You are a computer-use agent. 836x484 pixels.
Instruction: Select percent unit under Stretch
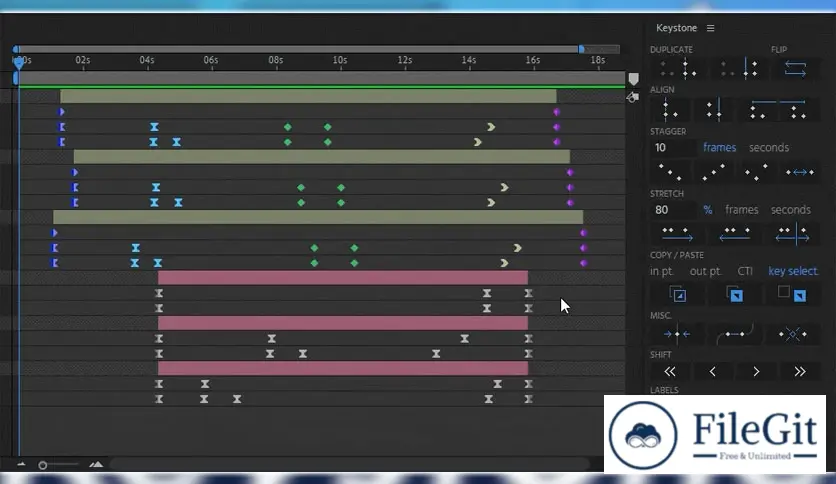(x=708, y=210)
